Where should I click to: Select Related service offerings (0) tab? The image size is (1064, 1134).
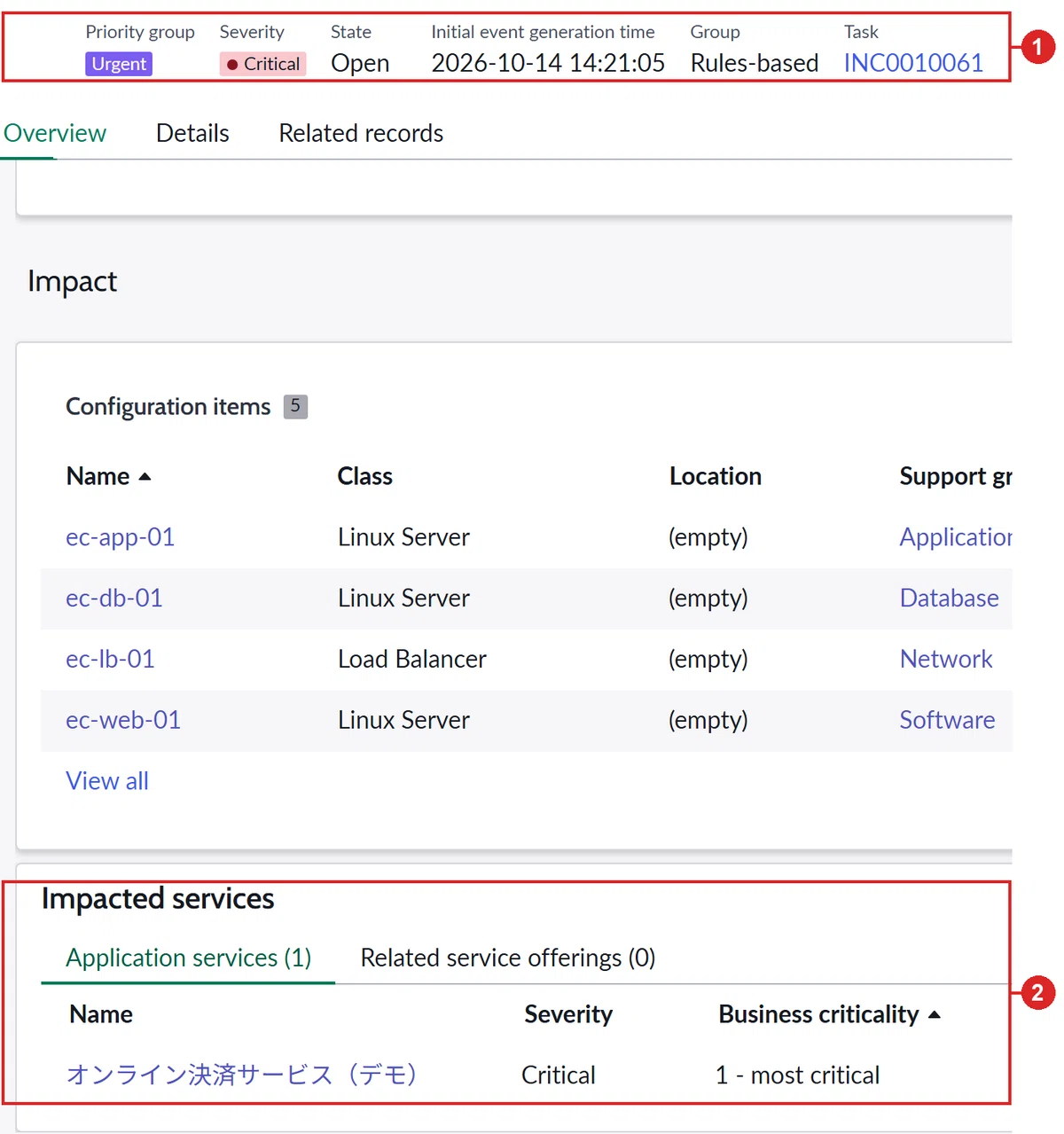pos(508,958)
